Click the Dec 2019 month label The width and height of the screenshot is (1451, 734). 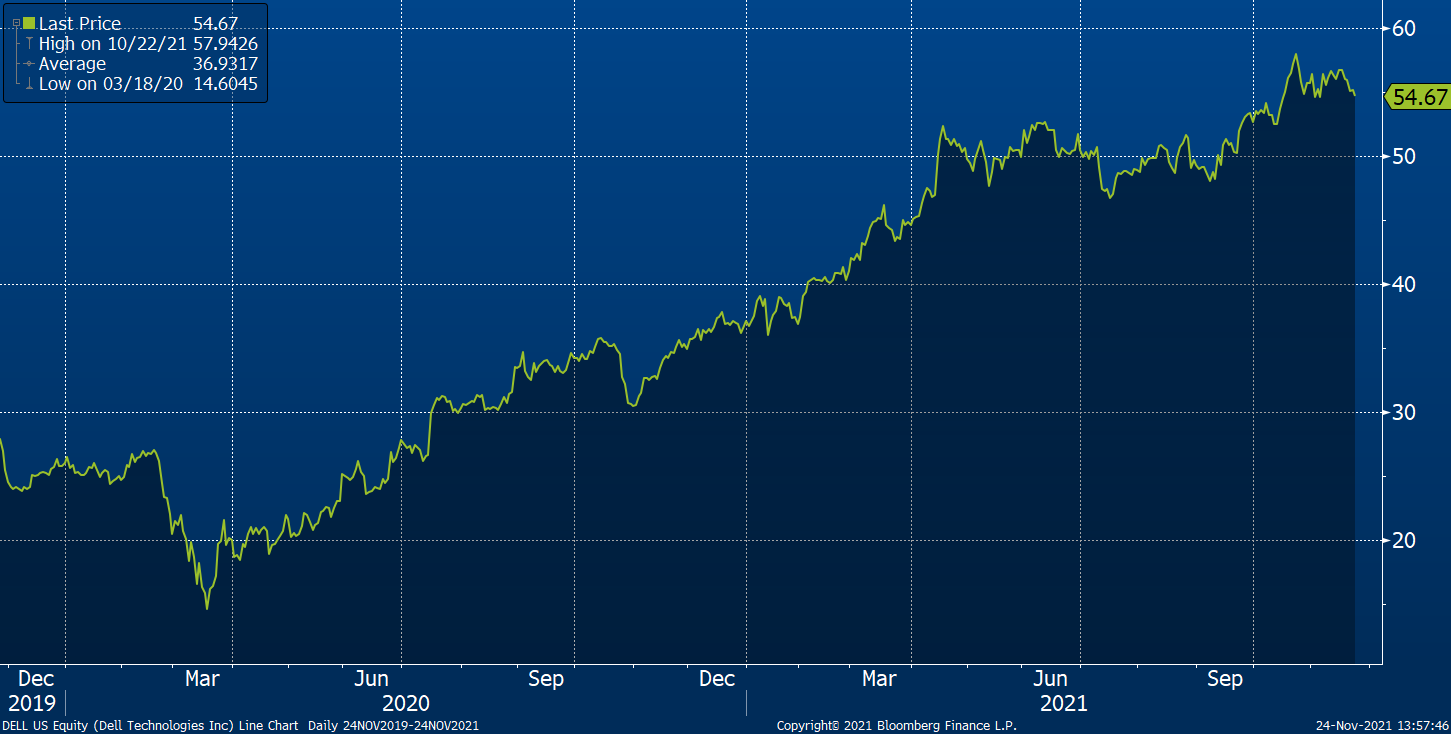tap(37, 679)
